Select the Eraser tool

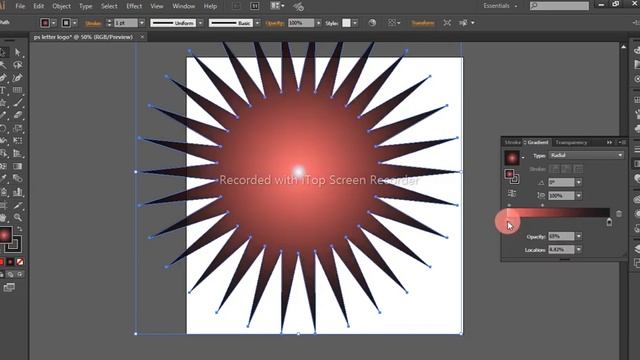18,116
